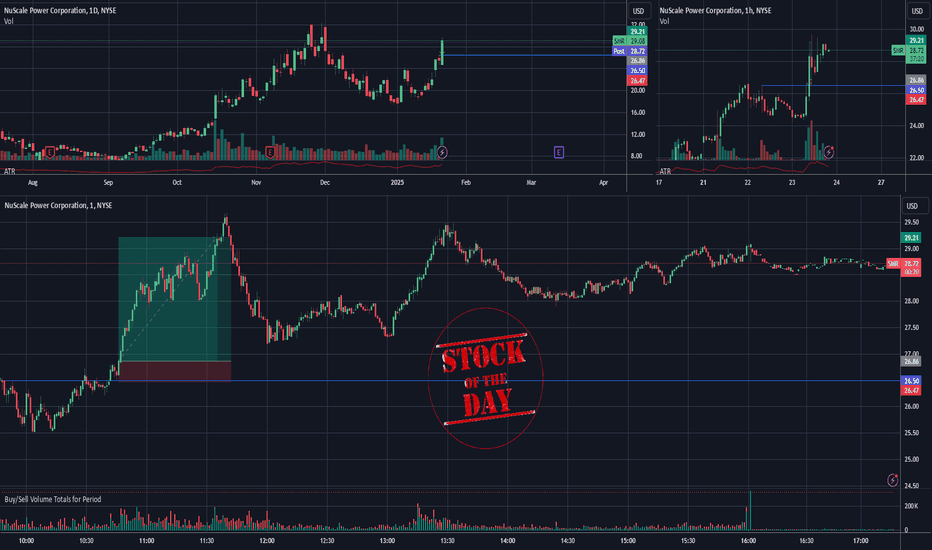932x550 pixels.
Task: Click the 27 date label on 1h time axis
Action: tap(881, 183)
